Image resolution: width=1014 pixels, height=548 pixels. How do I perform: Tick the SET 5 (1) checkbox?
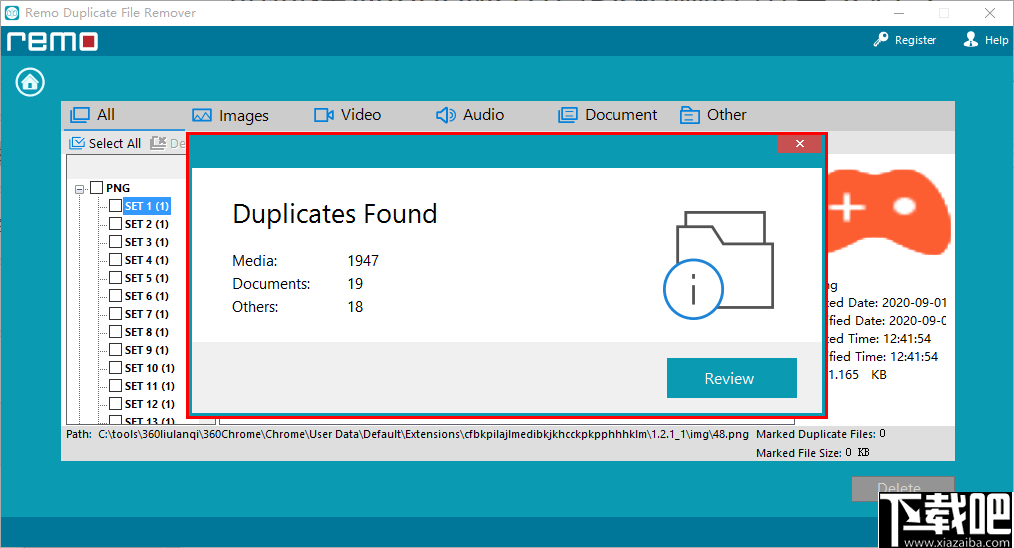pyautogui.click(x=115, y=278)
